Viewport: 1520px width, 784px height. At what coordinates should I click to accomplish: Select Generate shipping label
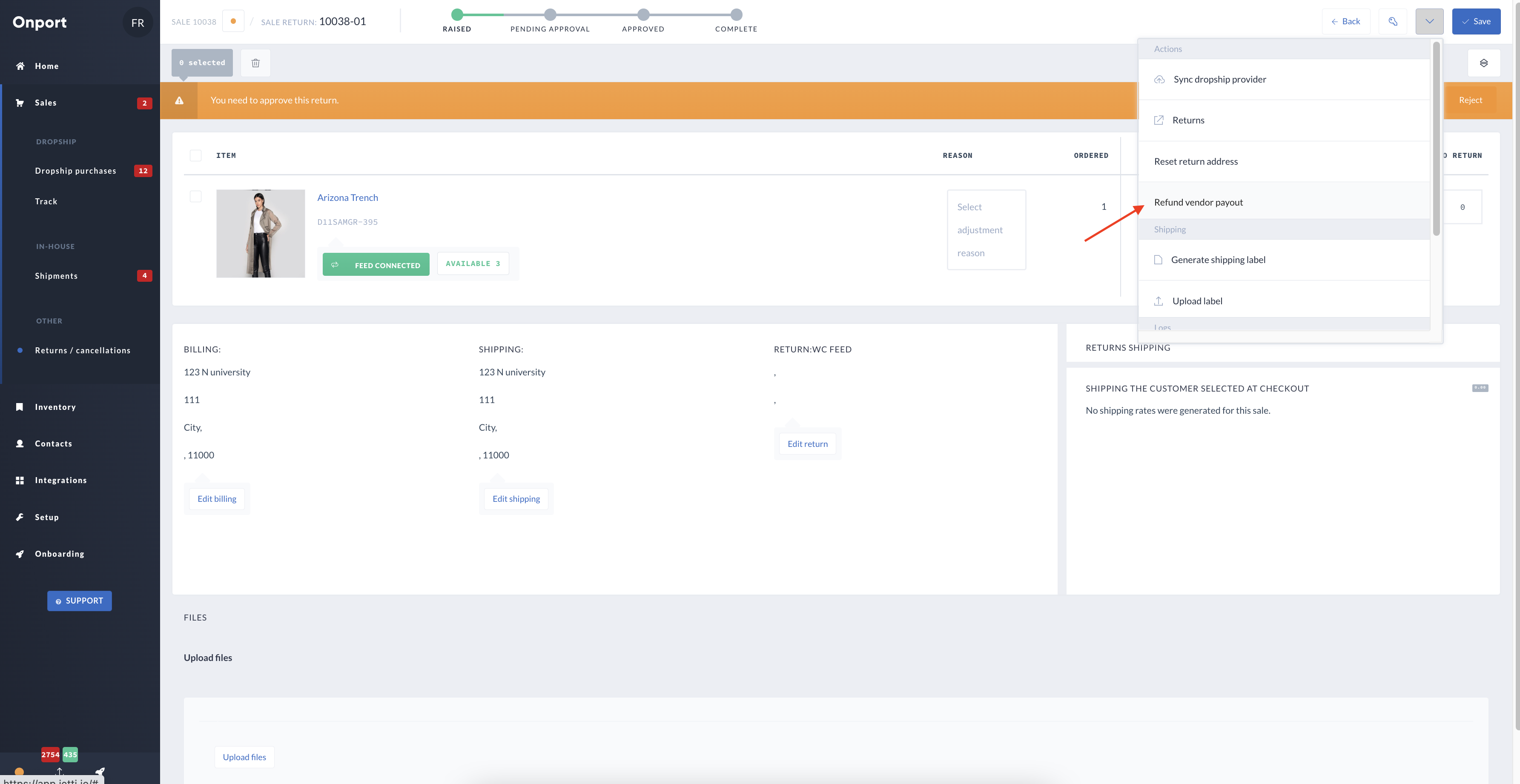1284,260
